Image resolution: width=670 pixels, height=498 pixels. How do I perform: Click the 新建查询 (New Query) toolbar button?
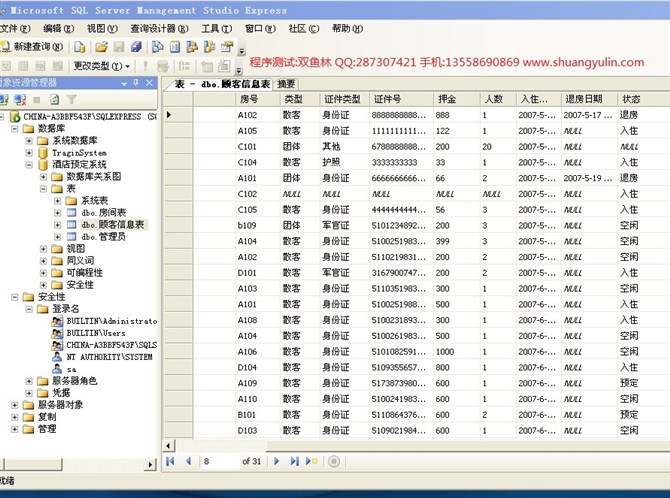coord(32,46)
